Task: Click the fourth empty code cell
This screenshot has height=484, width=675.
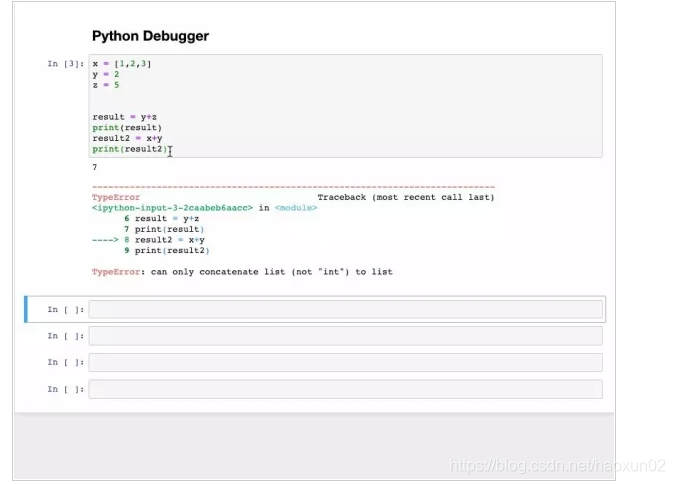Action: point(345,389)
